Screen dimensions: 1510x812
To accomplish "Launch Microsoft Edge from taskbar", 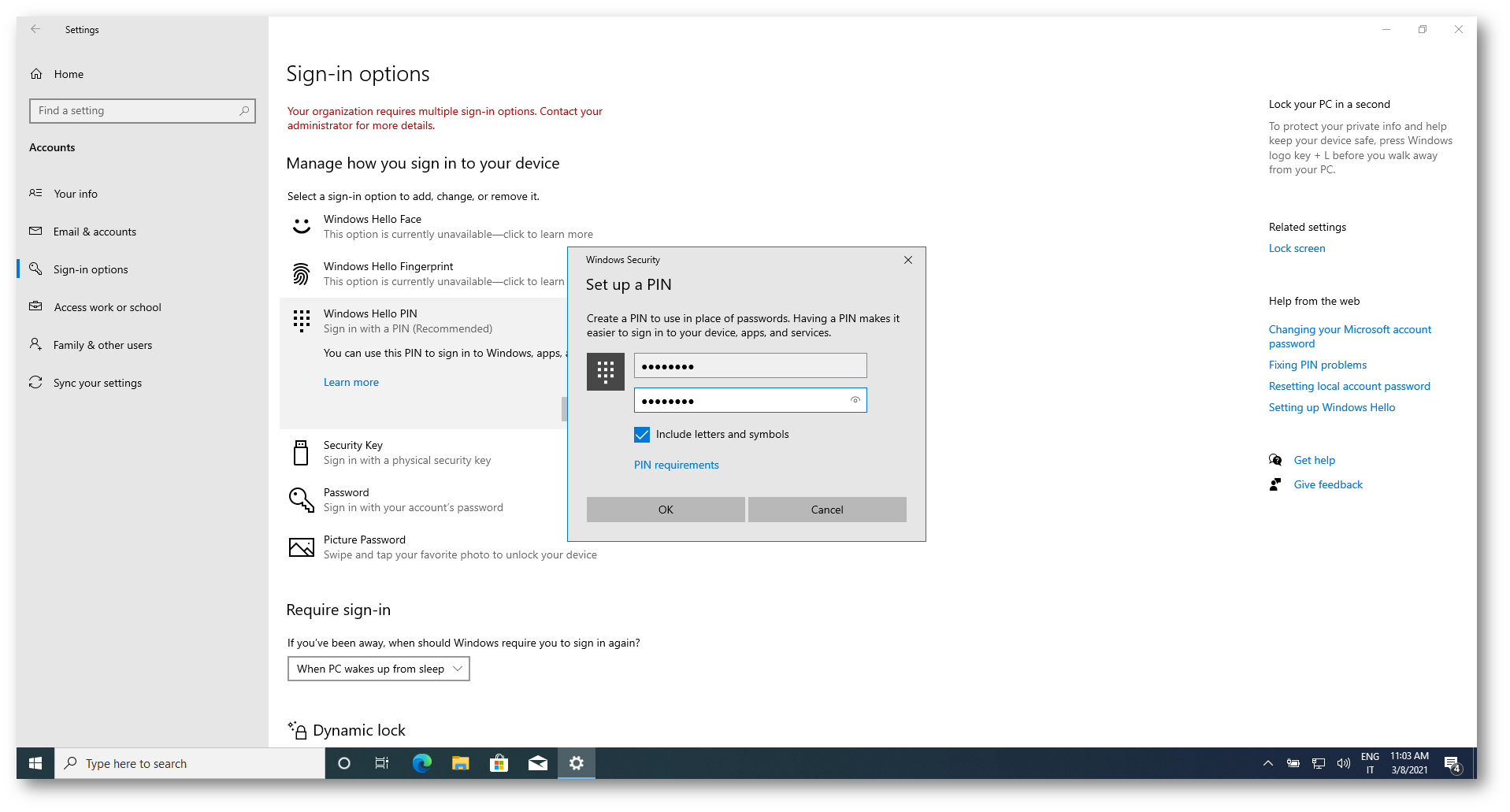I will pos(421,763).
